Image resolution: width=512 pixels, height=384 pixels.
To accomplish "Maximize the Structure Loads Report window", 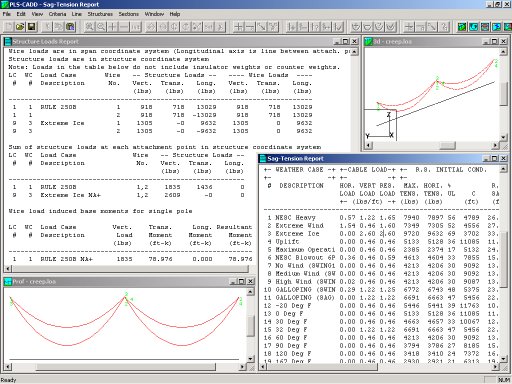I will click(x=346, y=42).
